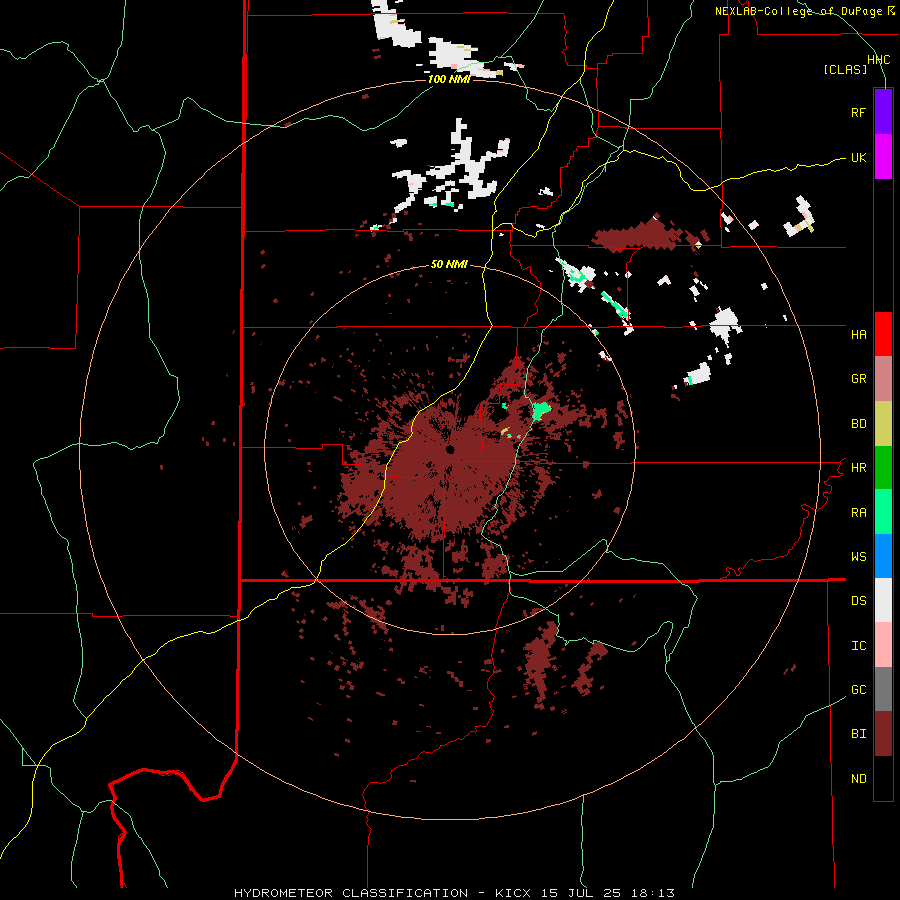This screenshot has height=900, width=900.
Task: Select the yellow BD legend swatch
Action: coord(883,423)
